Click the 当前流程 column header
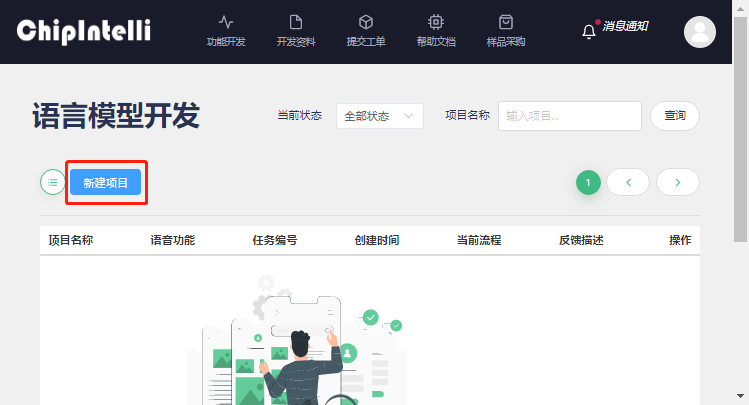The image size is (749, 405). click(478, 240)
